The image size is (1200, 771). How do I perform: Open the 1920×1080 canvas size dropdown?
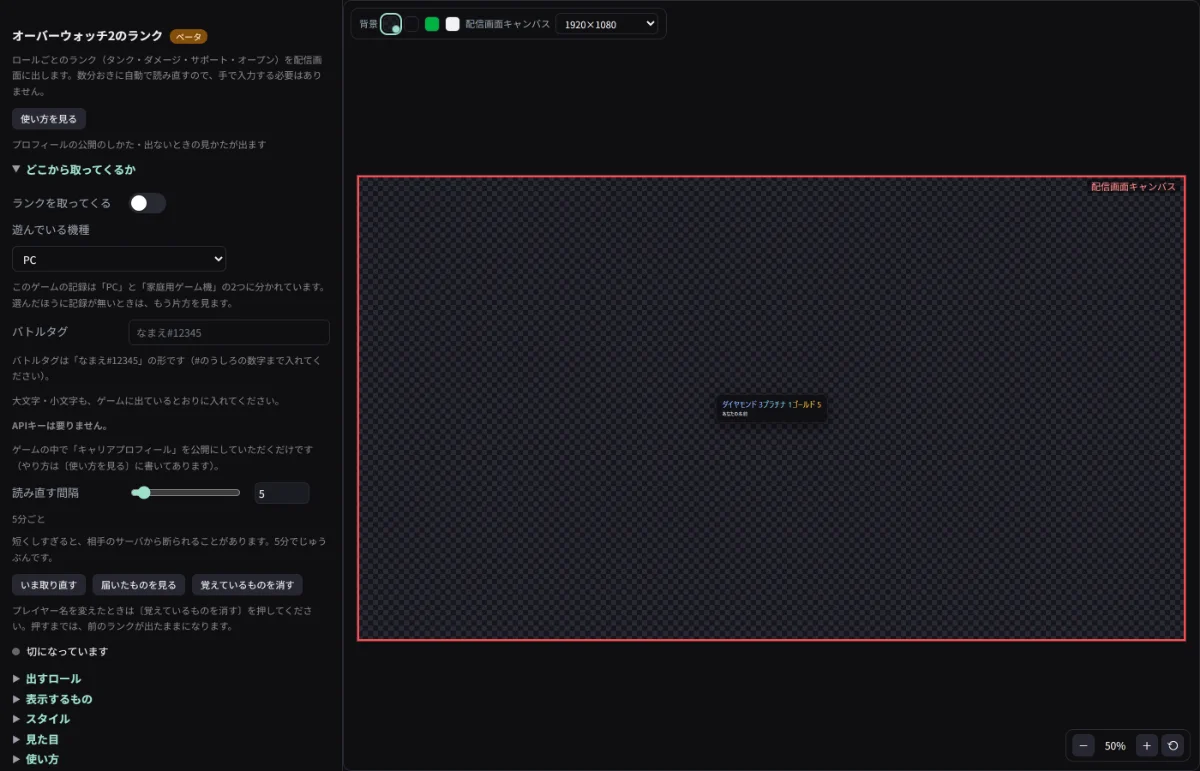pyautogui.click(x=607, y=24)
